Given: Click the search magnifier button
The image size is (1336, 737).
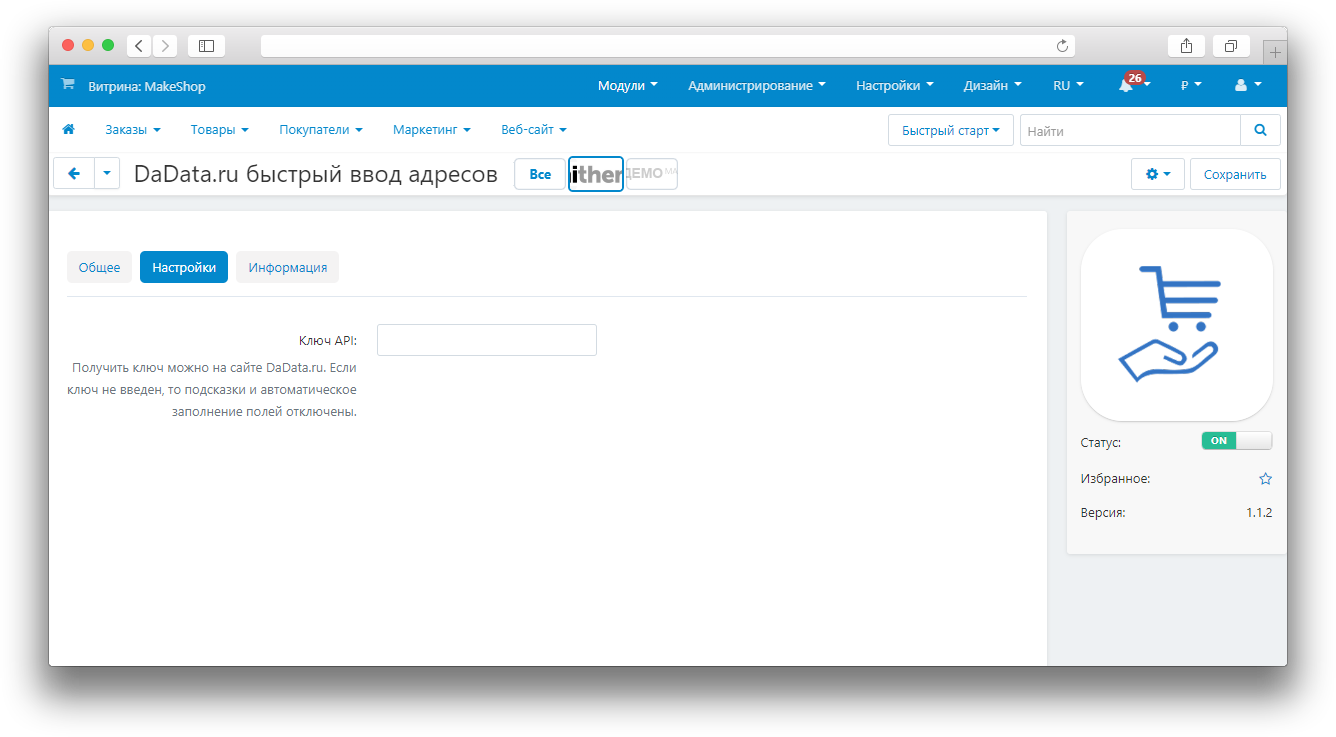Looking at the screenshot, I should pos(1260,130).
